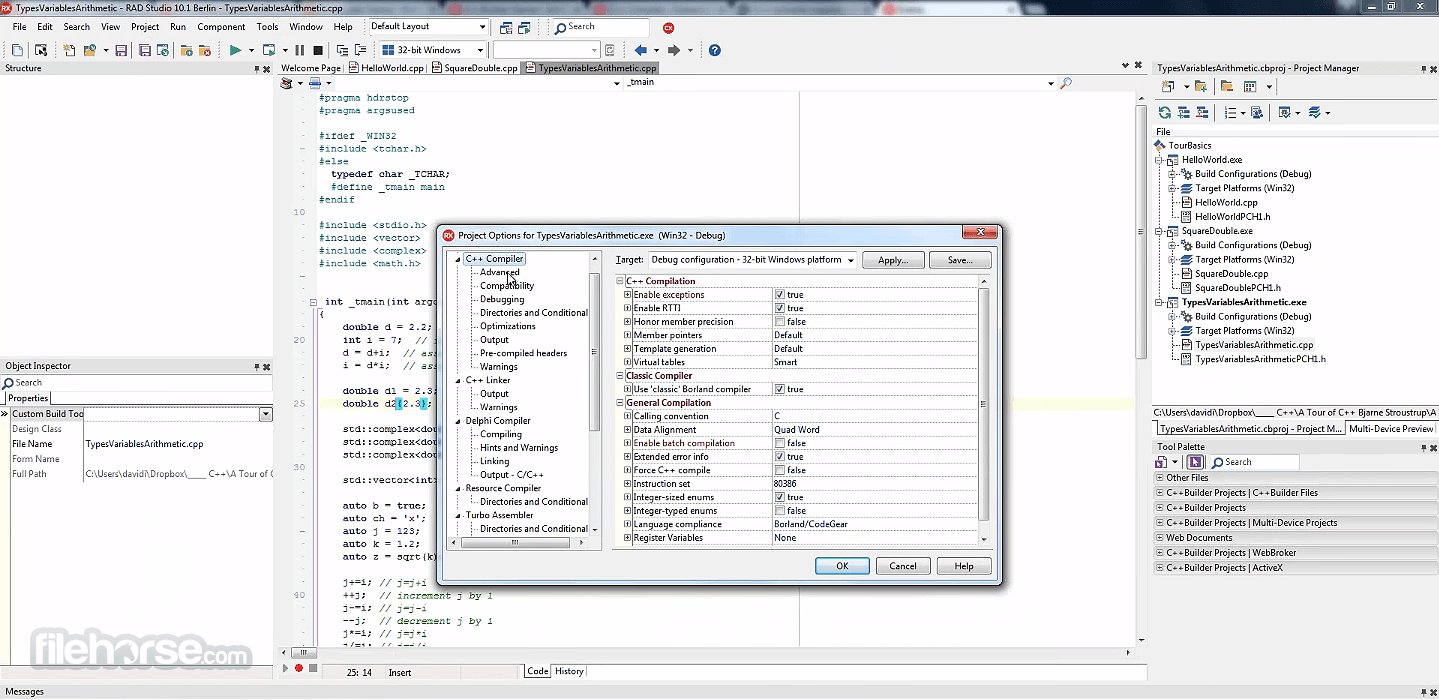Stop the program with the Stop icon
This screenshot has height=700, width=1439.
coord(318,50)
